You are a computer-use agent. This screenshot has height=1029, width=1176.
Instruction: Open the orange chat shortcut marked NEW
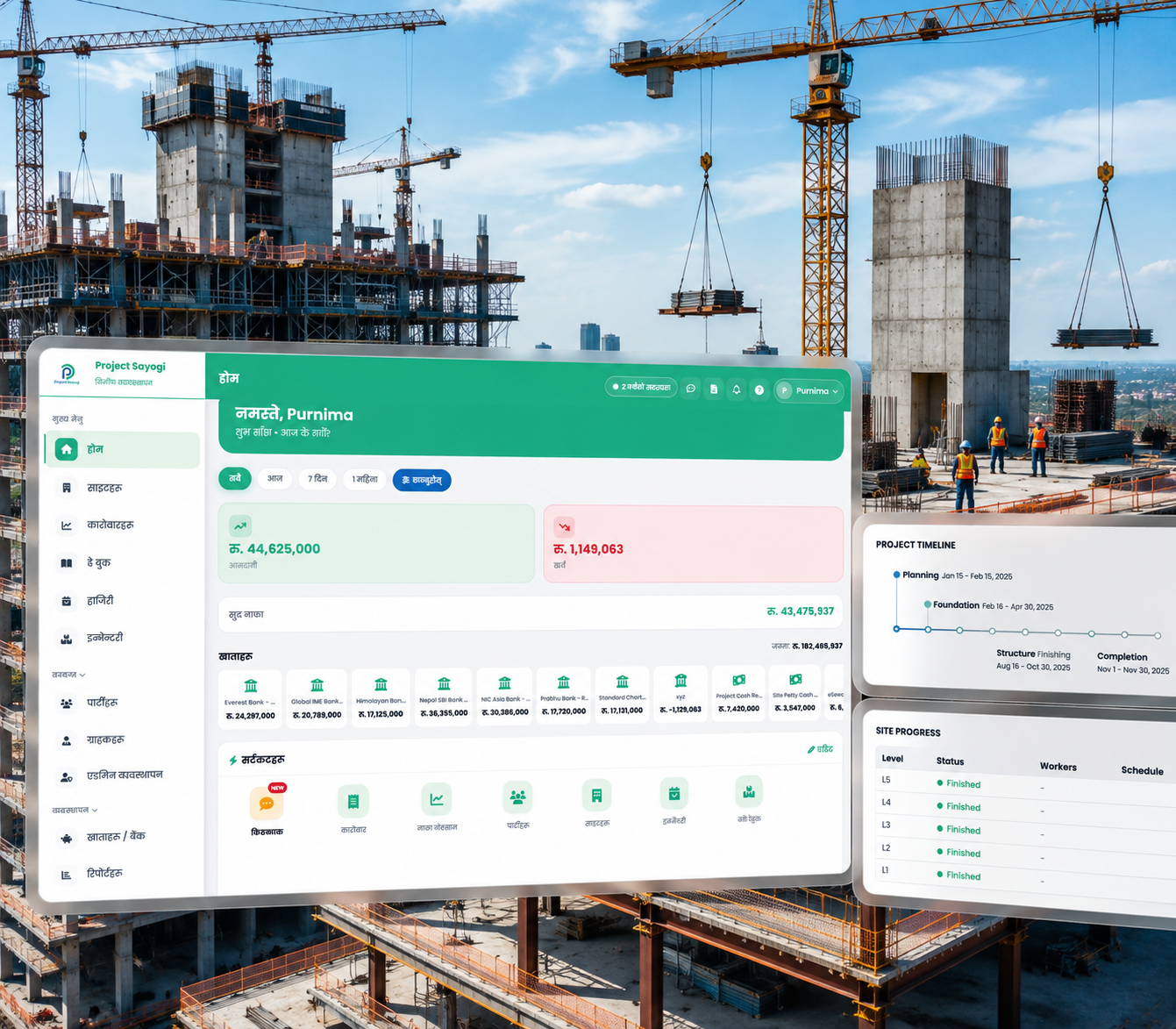click(267, 804)
